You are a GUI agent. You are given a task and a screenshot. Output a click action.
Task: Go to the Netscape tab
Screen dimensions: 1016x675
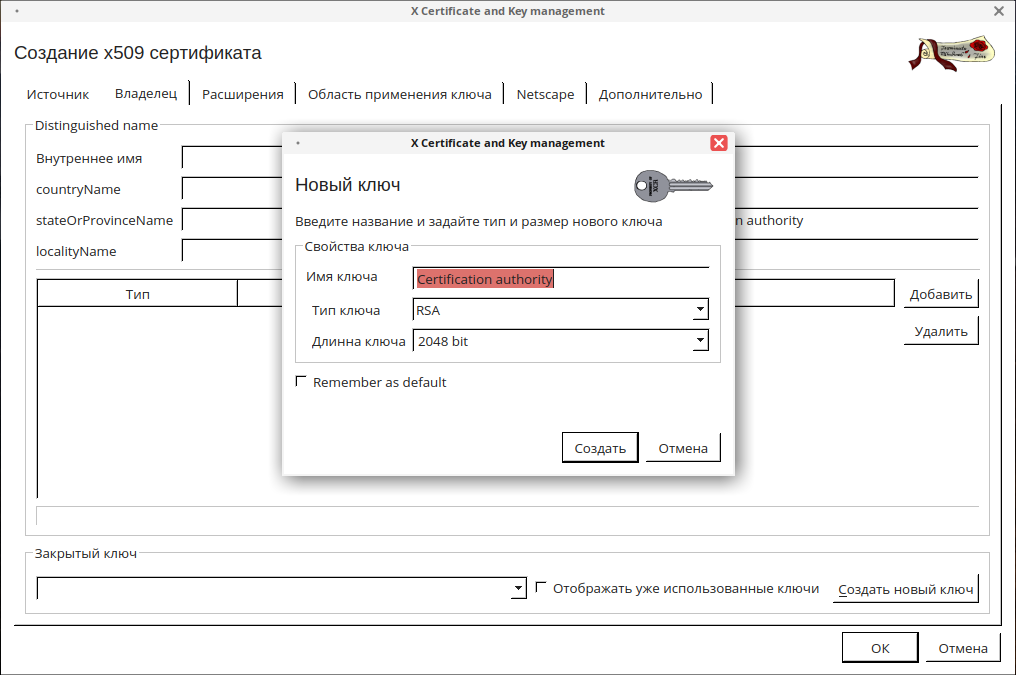(545, 94)
